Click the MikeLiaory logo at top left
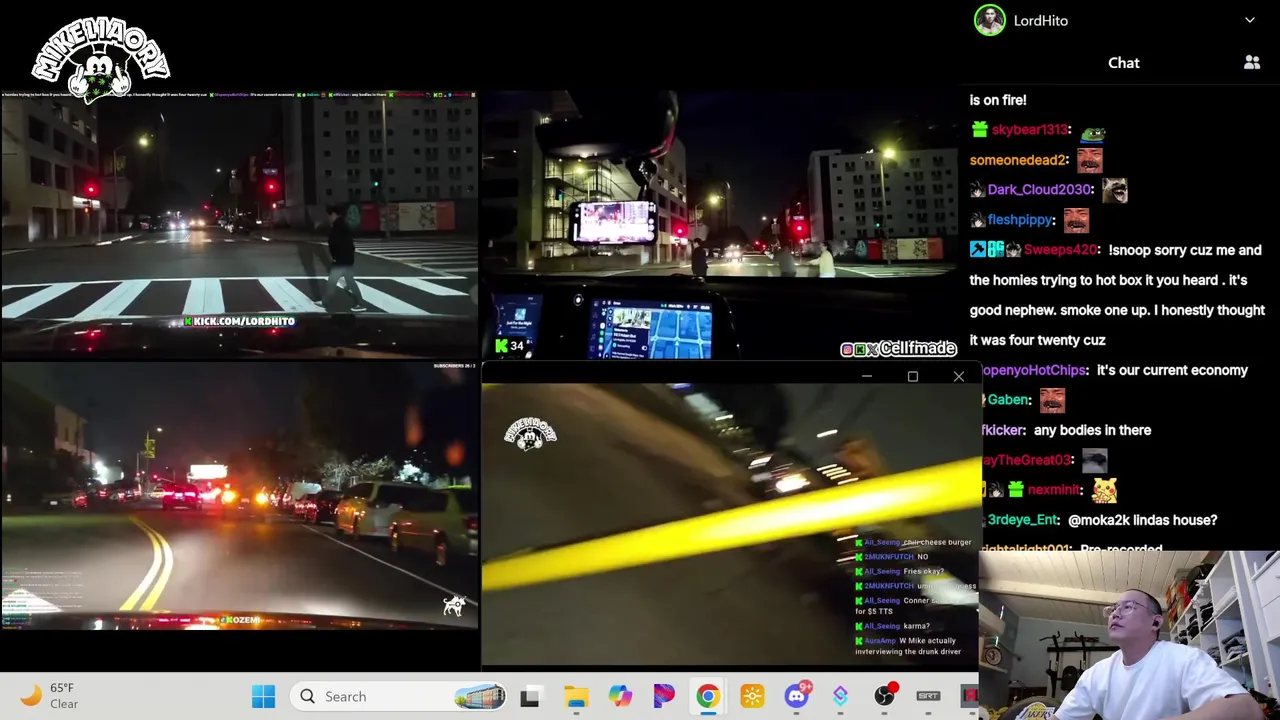Image resolution: width=1280 pixels, height=720 pixels. pos(100,58)
